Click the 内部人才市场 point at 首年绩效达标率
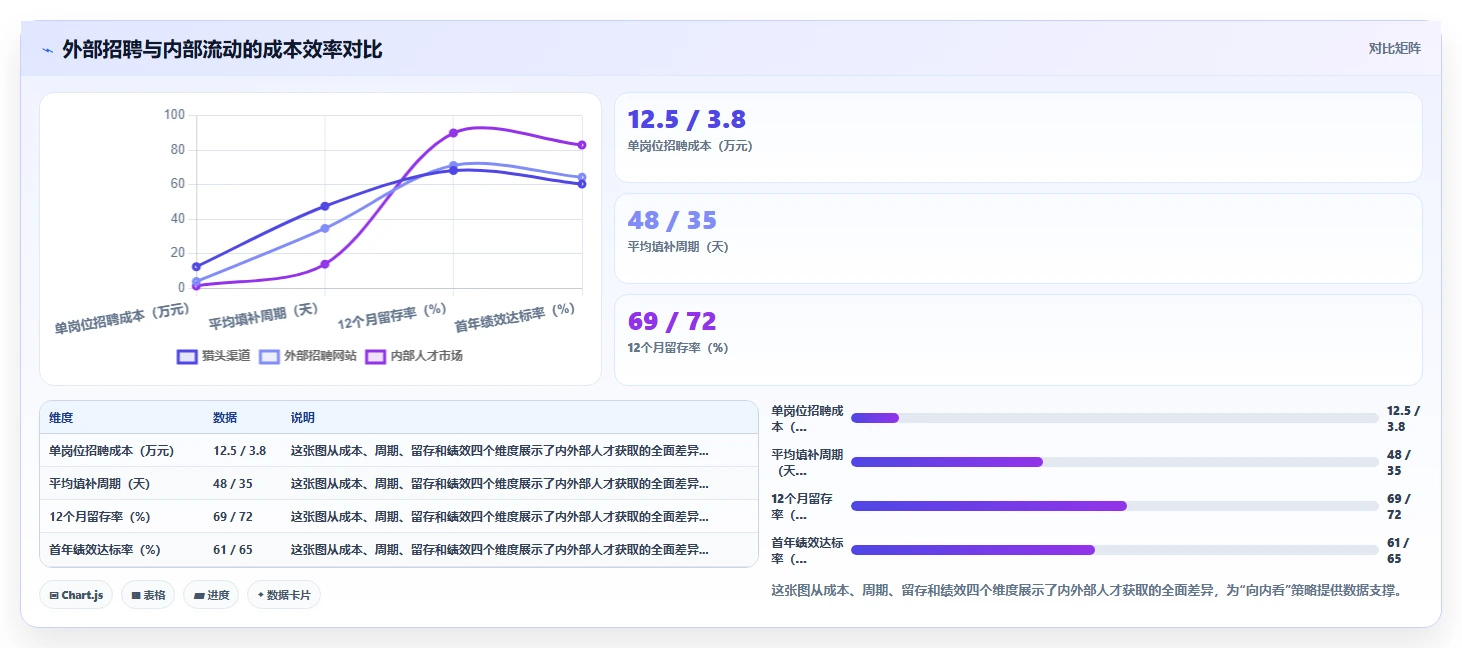 (582, 145)
